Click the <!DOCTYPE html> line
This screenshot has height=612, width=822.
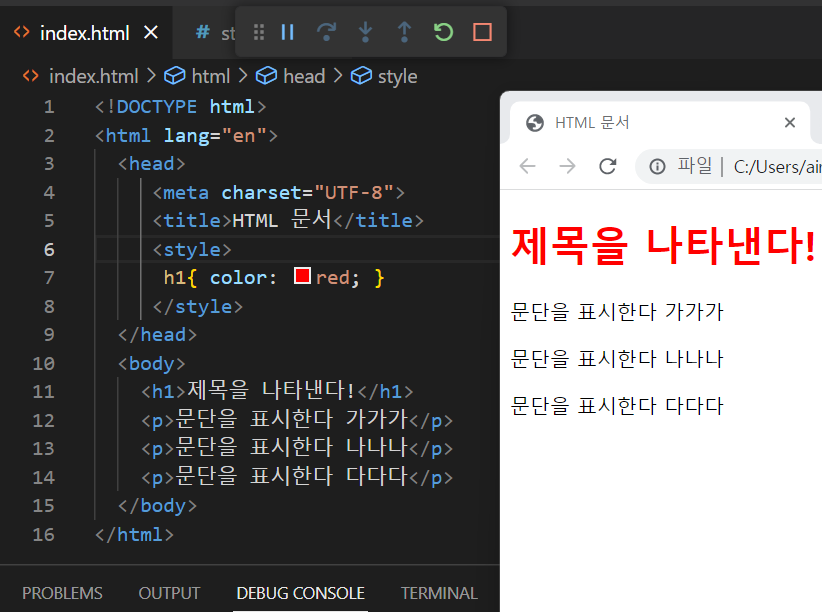(x=180, y=107)
